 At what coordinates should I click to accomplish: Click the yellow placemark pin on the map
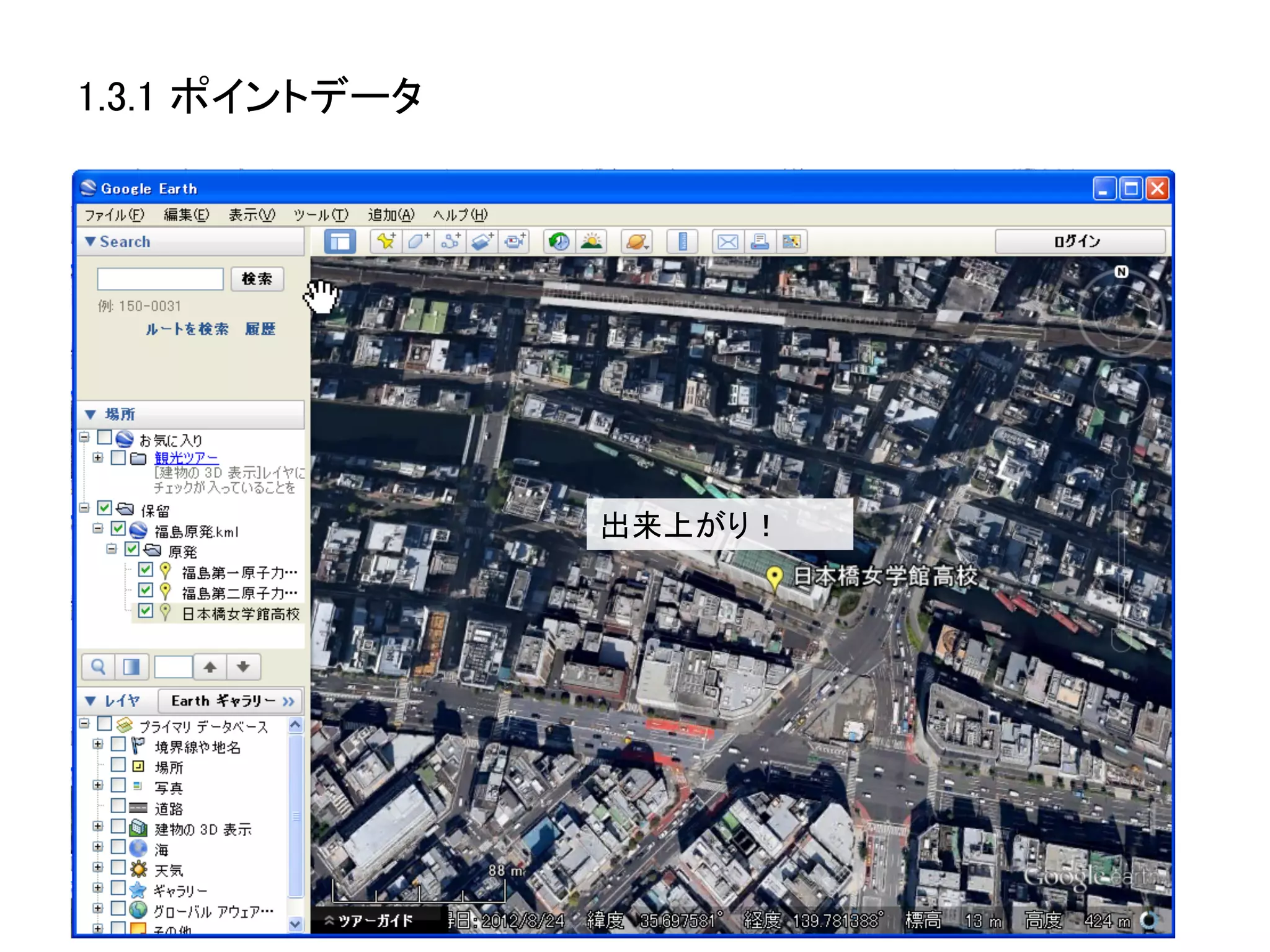[x=774, y=579]
